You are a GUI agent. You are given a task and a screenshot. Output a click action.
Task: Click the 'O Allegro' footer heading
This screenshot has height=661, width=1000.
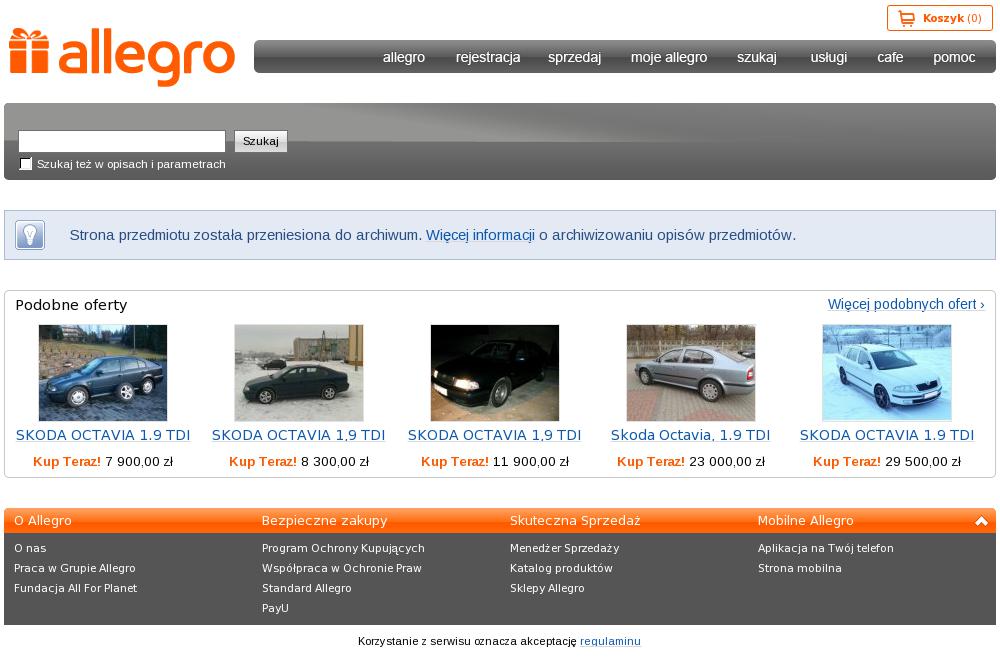click(43, 521)
